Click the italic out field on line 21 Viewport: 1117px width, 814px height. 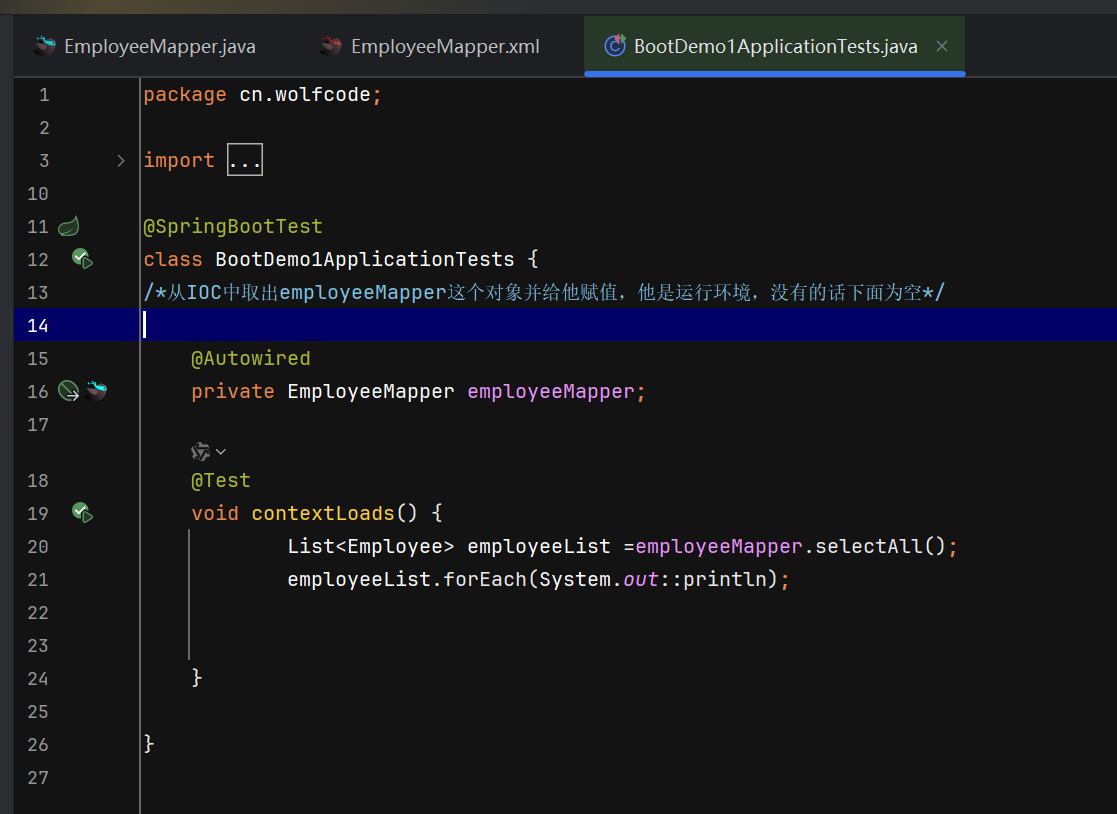coord(640,580)
